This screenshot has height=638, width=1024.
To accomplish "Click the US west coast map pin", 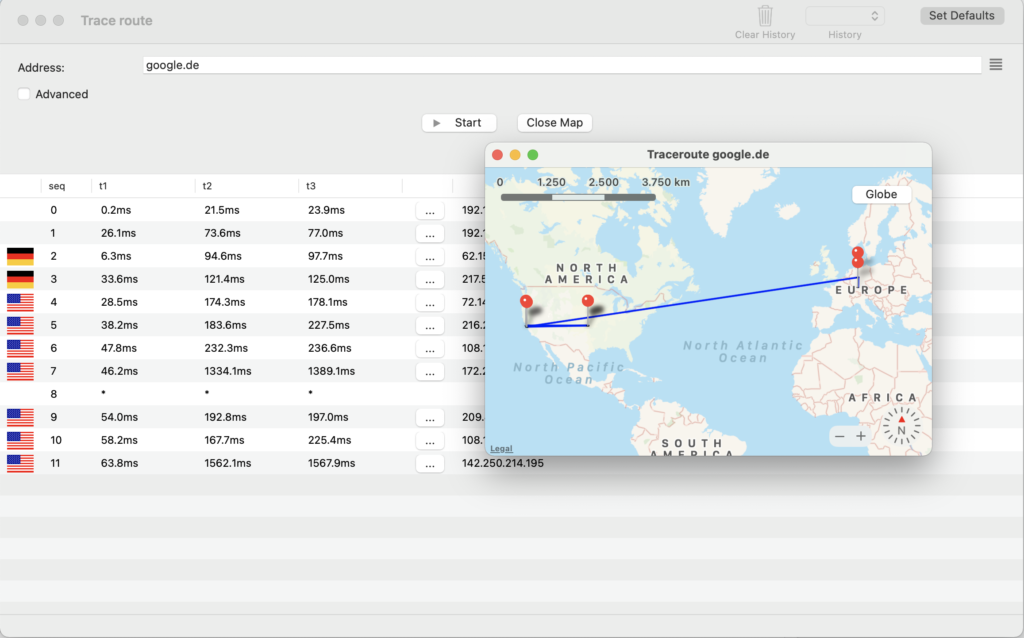I will [526, 302].
